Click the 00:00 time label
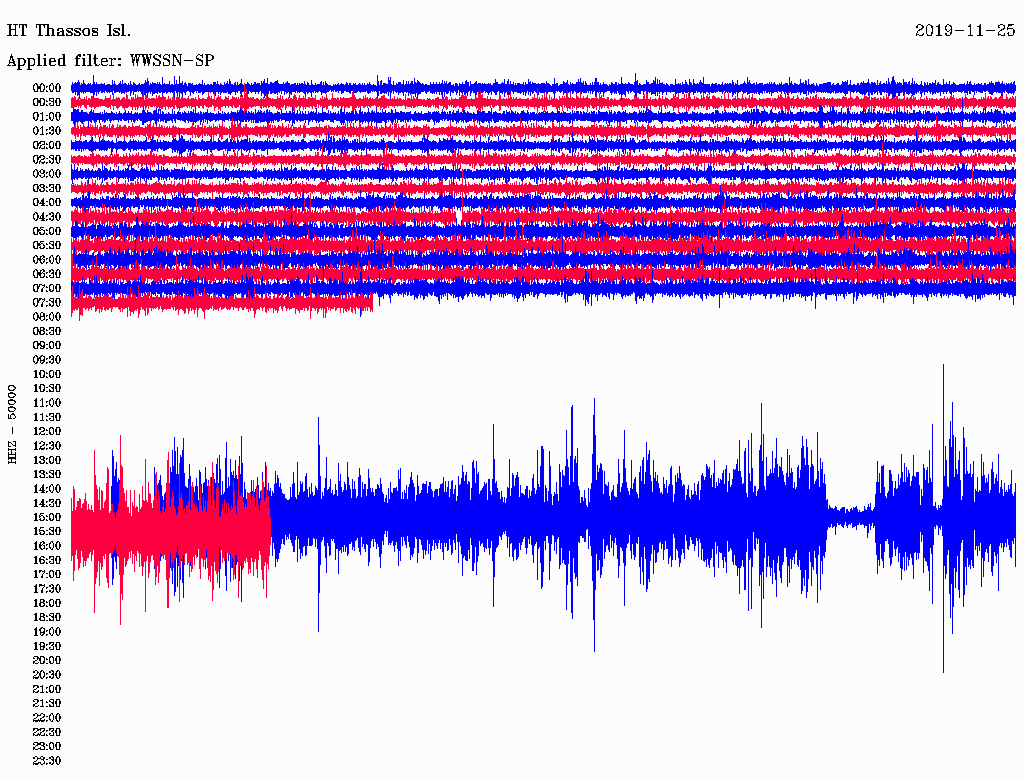The image size is (1024, 780). [47, 88]
